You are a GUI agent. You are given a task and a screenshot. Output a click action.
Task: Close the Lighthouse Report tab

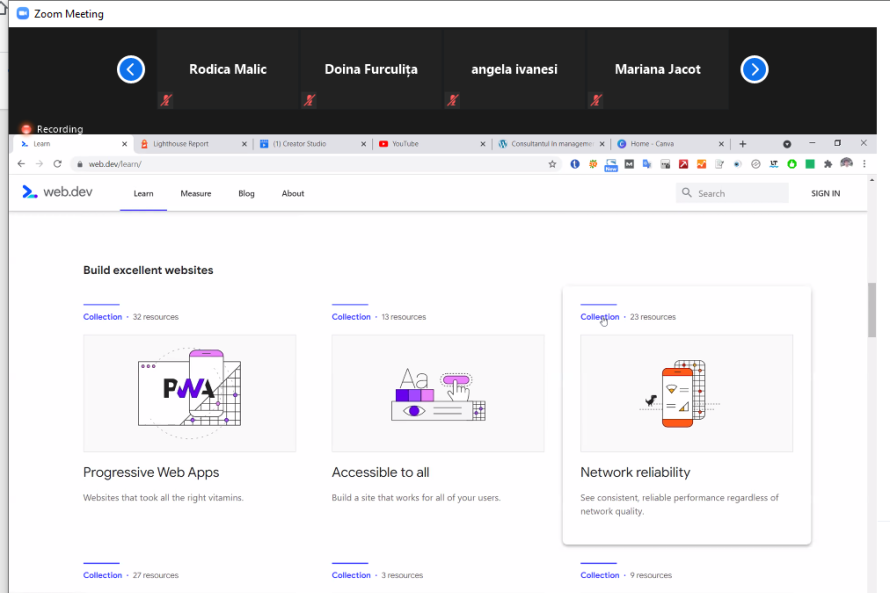[x=244, y=144]
